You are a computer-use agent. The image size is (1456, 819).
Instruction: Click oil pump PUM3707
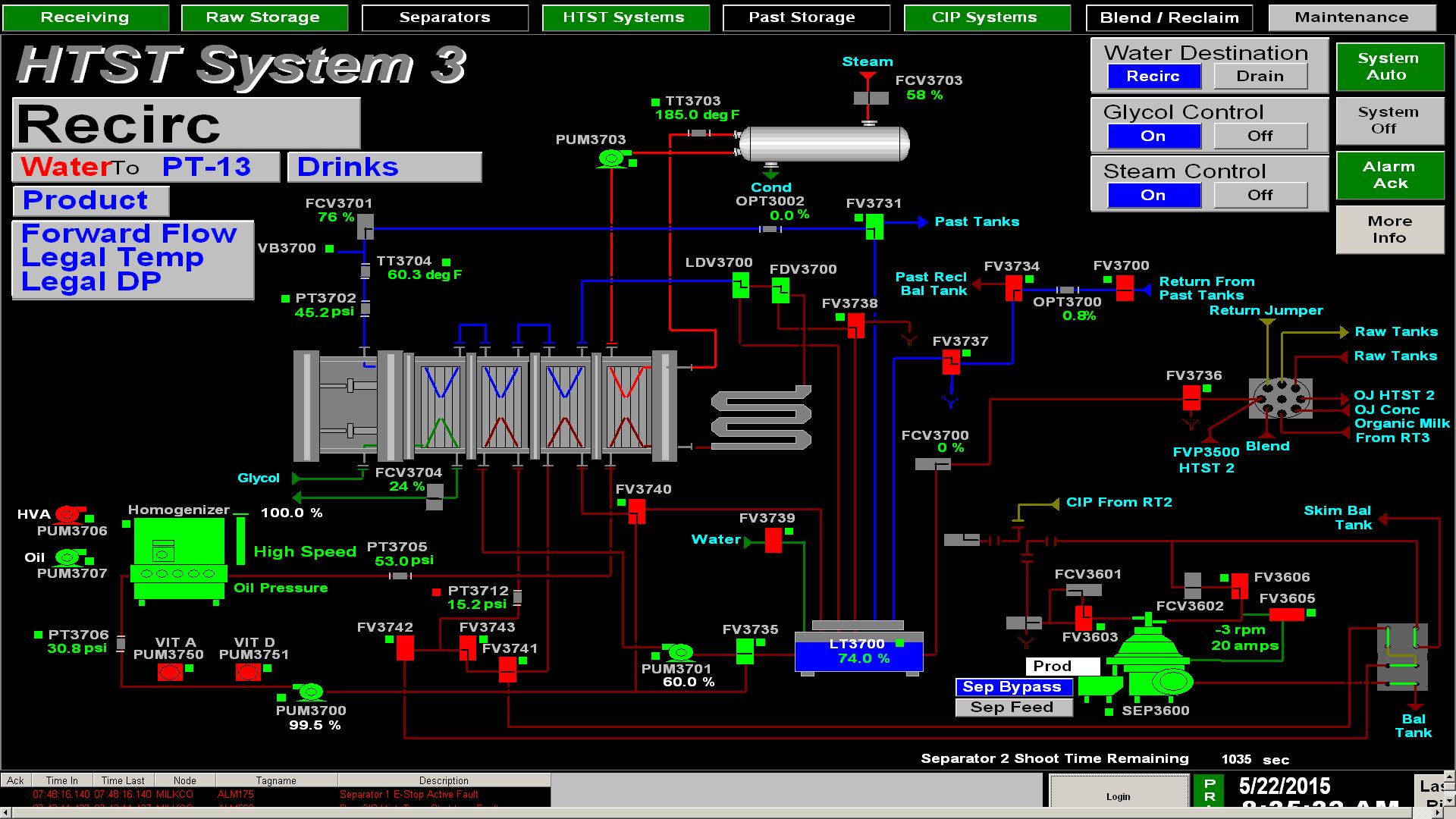coord(69,557)
